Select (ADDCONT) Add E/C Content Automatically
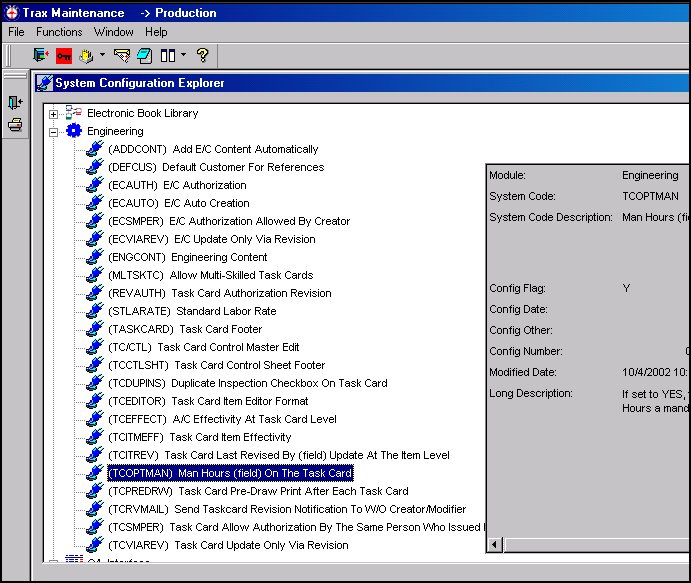 point(213,149)
